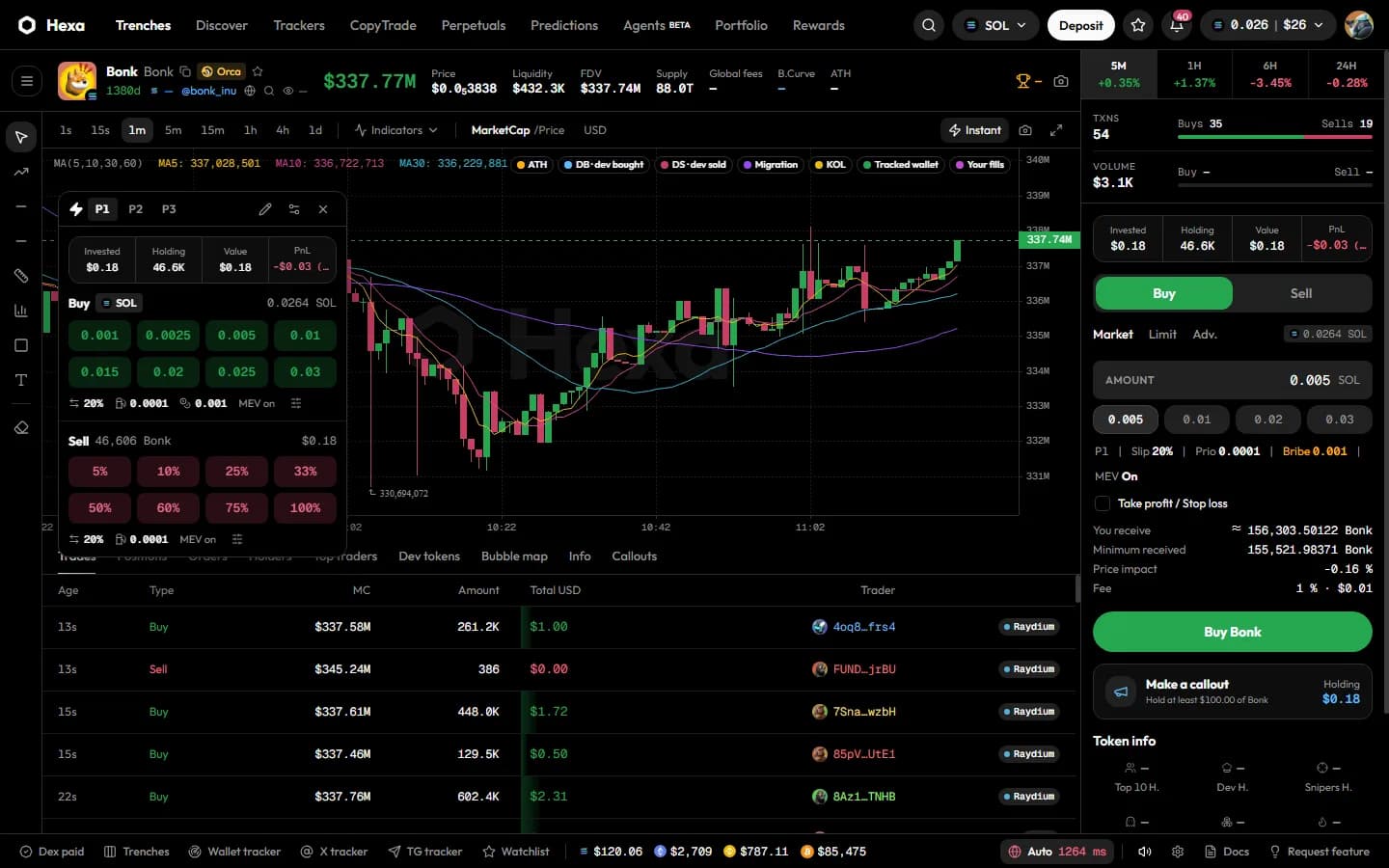Select the ruler measure tool
The width and height of the screenshot is (1389, 868).
coord(21,276)
